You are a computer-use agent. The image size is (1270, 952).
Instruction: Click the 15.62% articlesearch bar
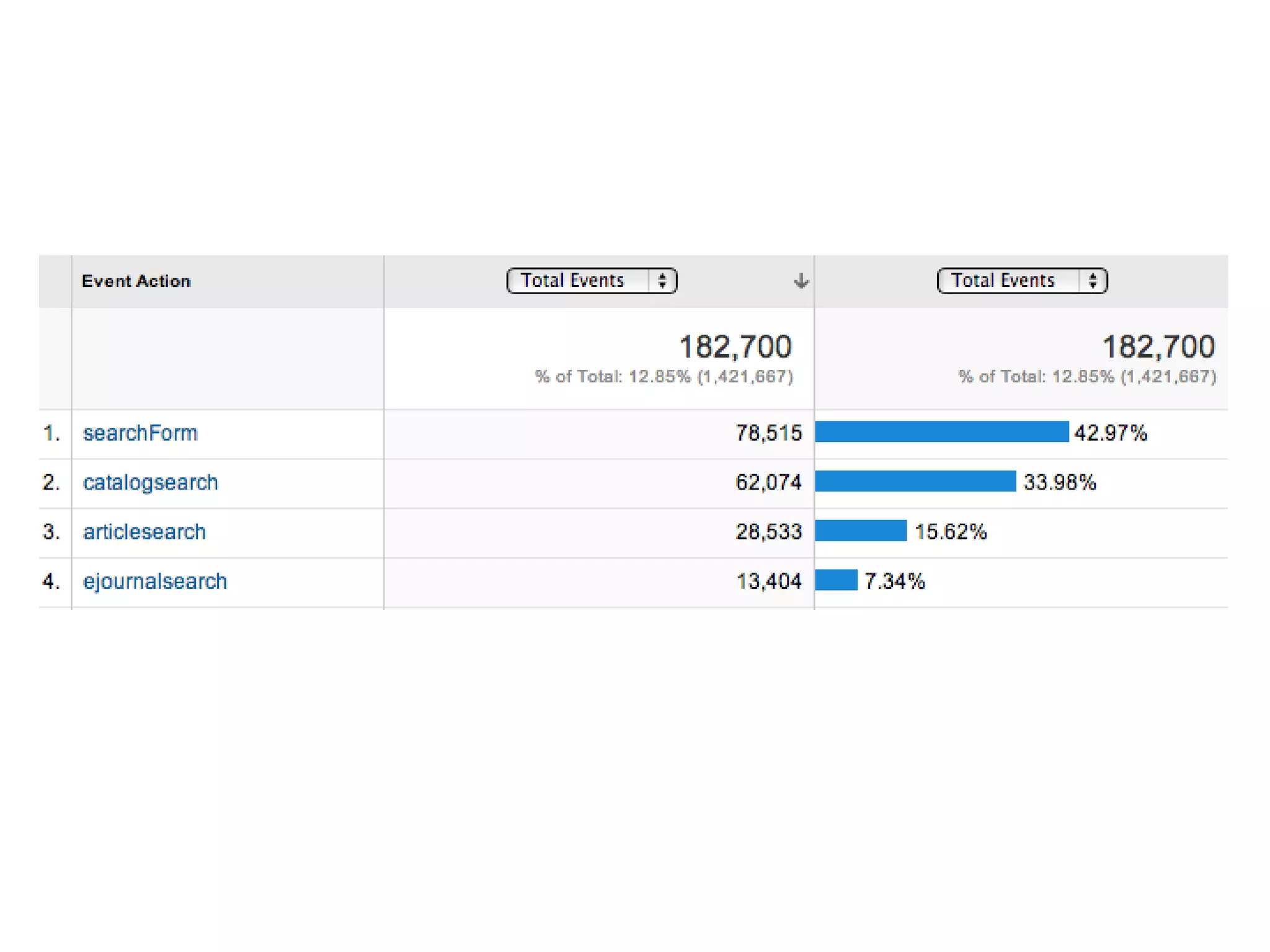click(861, 531)
